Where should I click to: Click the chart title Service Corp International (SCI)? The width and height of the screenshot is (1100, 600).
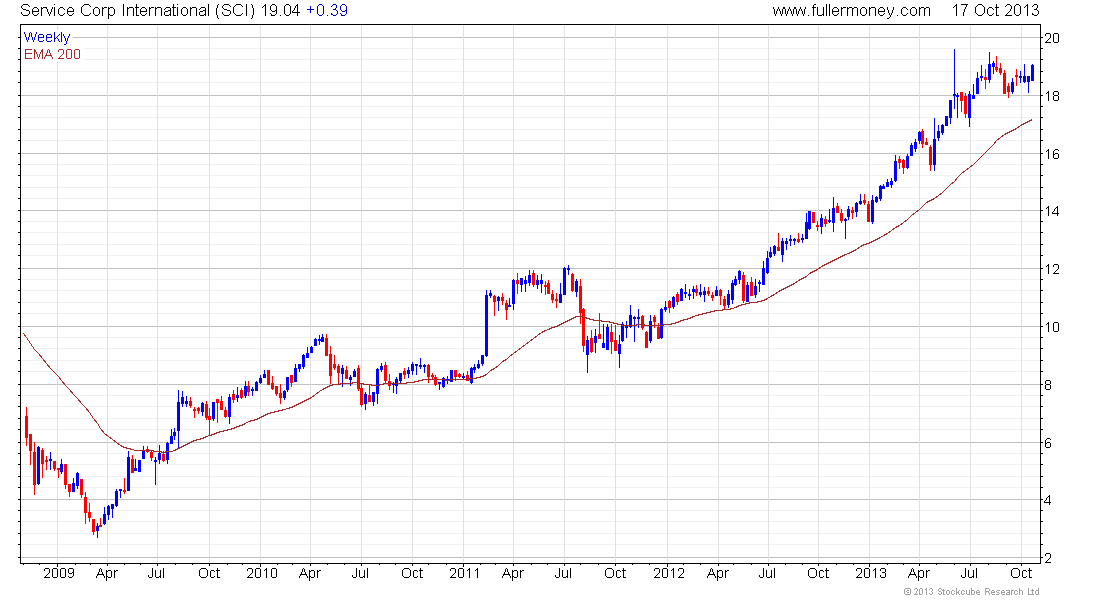click(x=138, y=11)
